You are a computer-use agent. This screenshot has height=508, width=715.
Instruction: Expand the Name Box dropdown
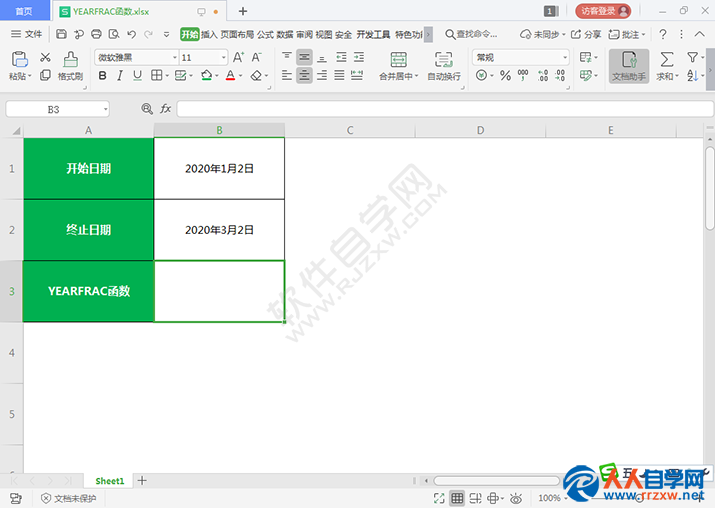pos(105,109)
